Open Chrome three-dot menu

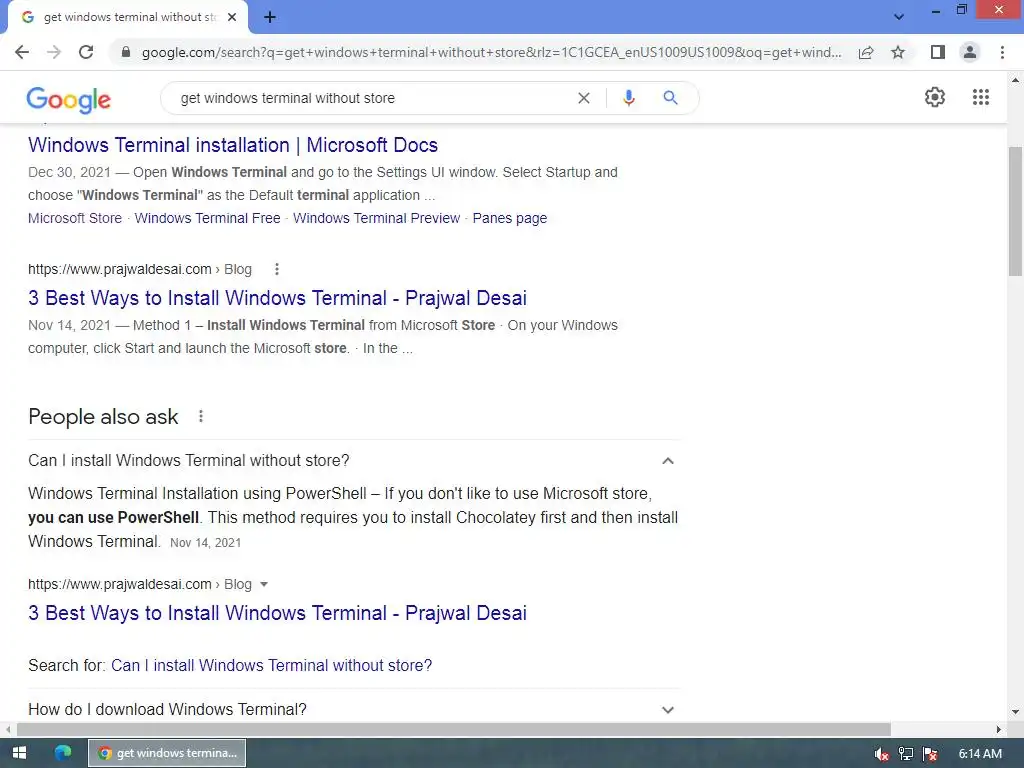[1002, 52]
